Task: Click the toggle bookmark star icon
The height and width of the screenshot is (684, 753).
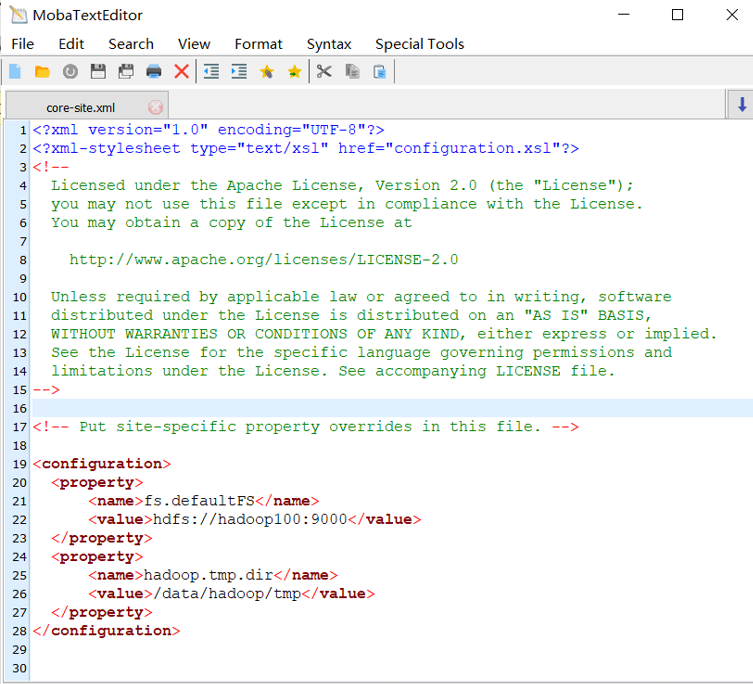Action: [x=267, y=72]
